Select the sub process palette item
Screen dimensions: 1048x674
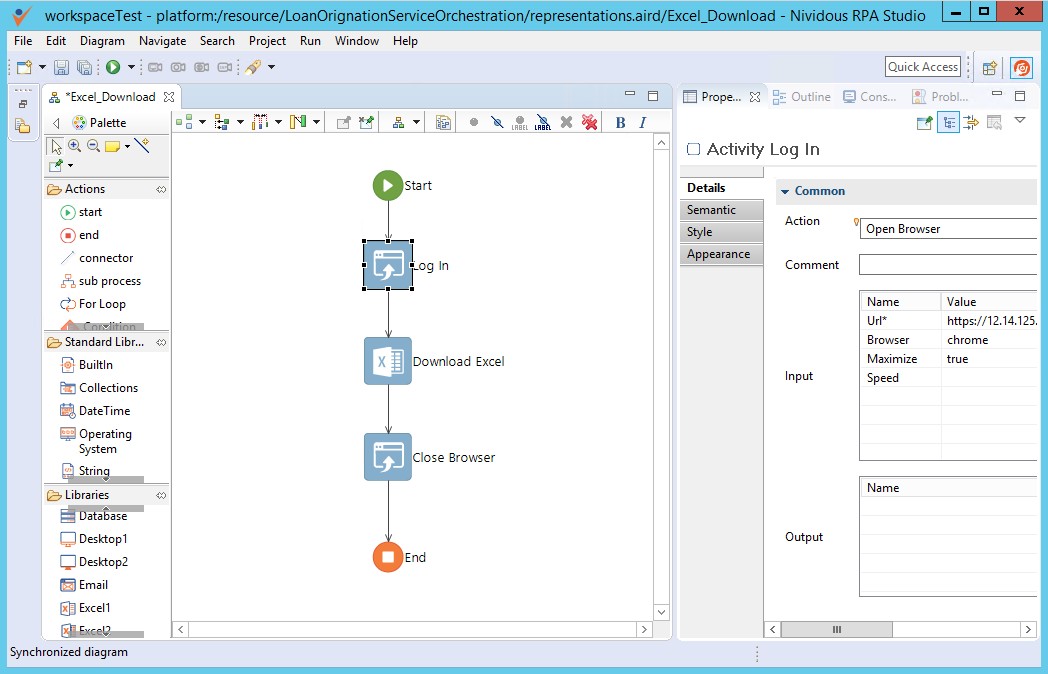[x=101, y=281]
